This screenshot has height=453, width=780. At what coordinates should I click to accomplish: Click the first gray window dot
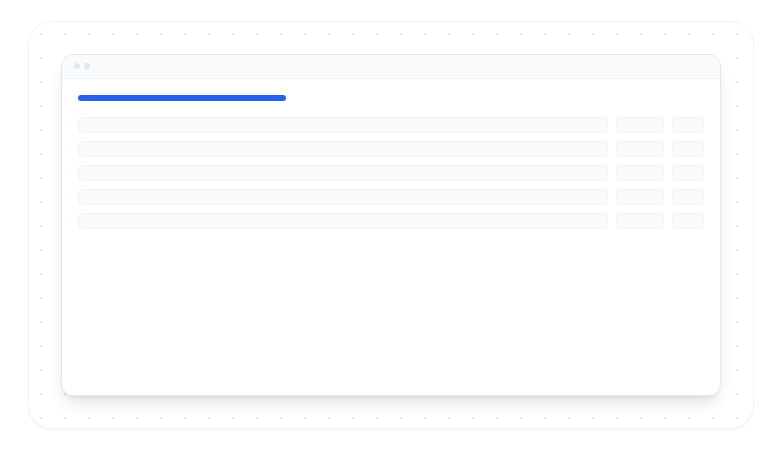(x=77, y=66)
